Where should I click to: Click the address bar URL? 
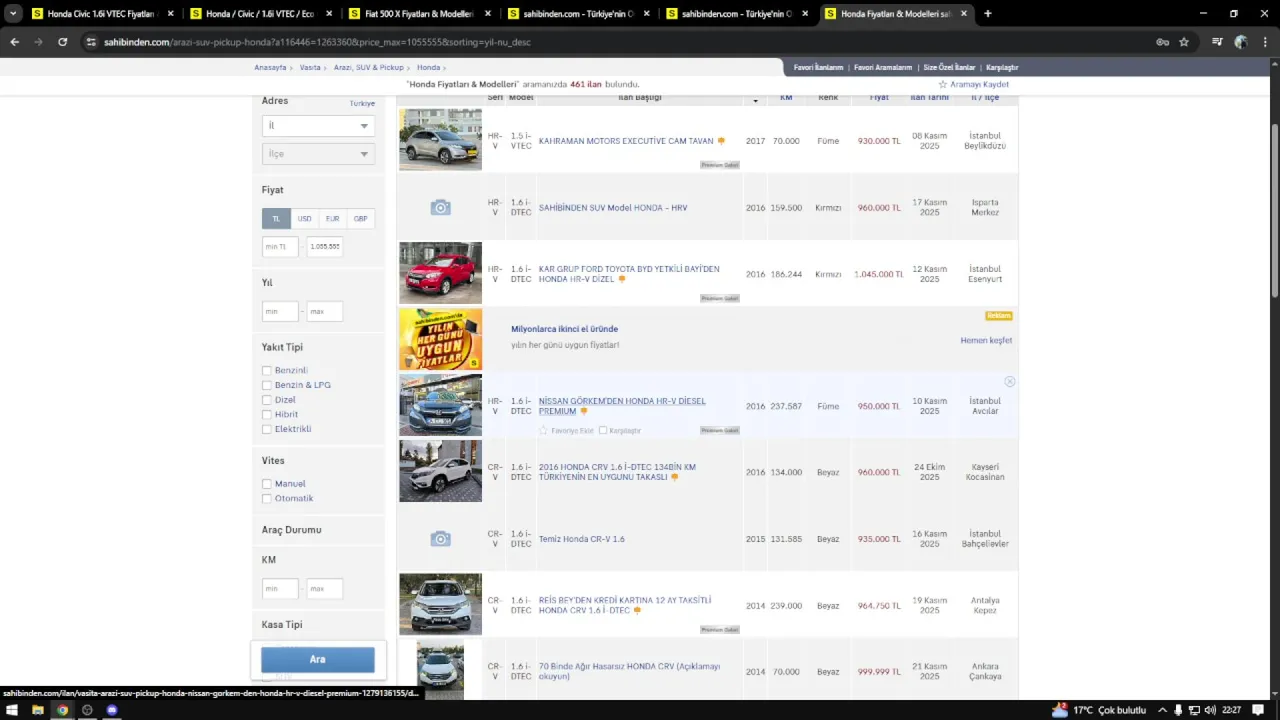[x=317, y=42]
